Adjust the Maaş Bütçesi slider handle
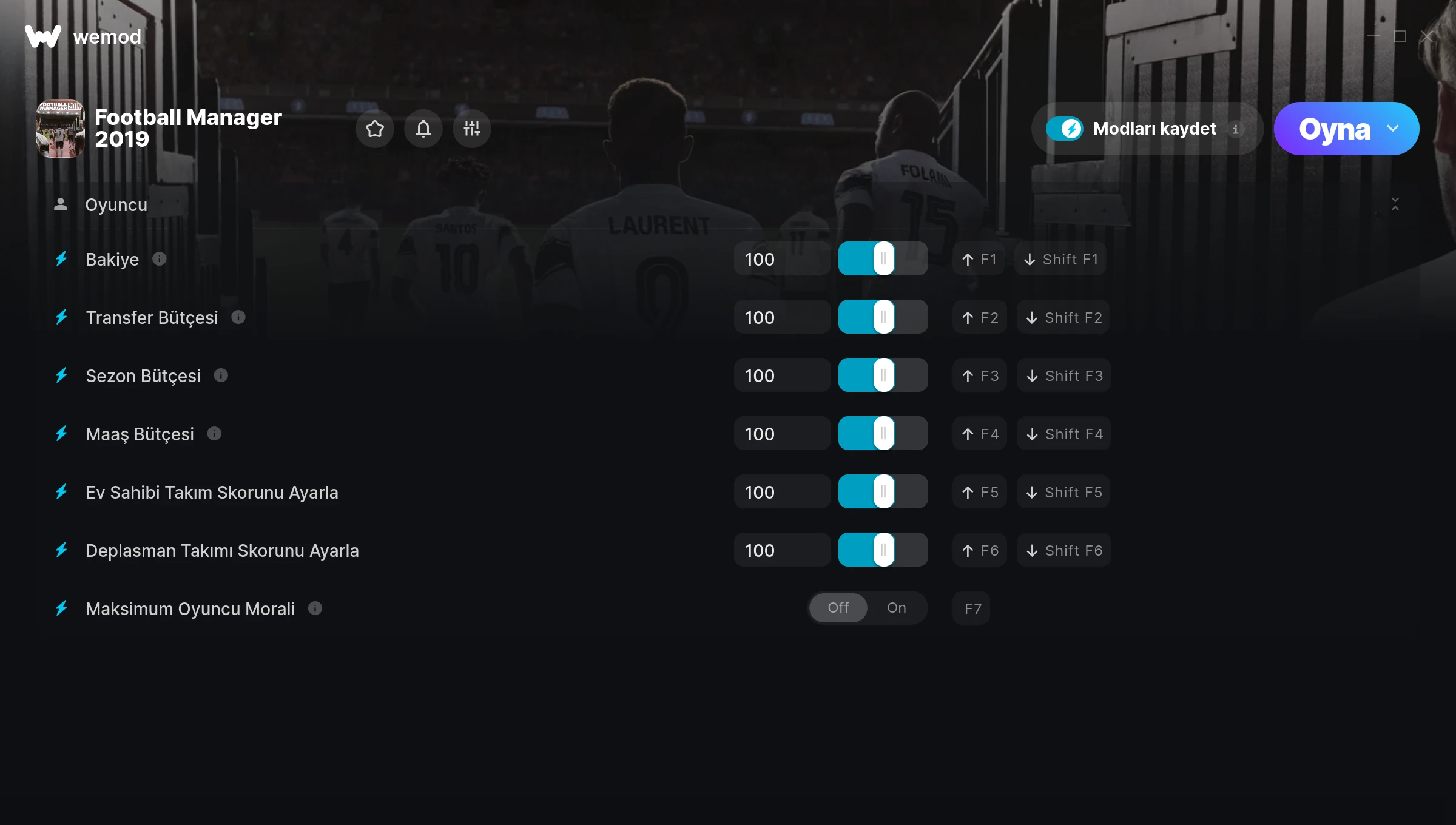The image size is (1456, 825). pos(884,434)
